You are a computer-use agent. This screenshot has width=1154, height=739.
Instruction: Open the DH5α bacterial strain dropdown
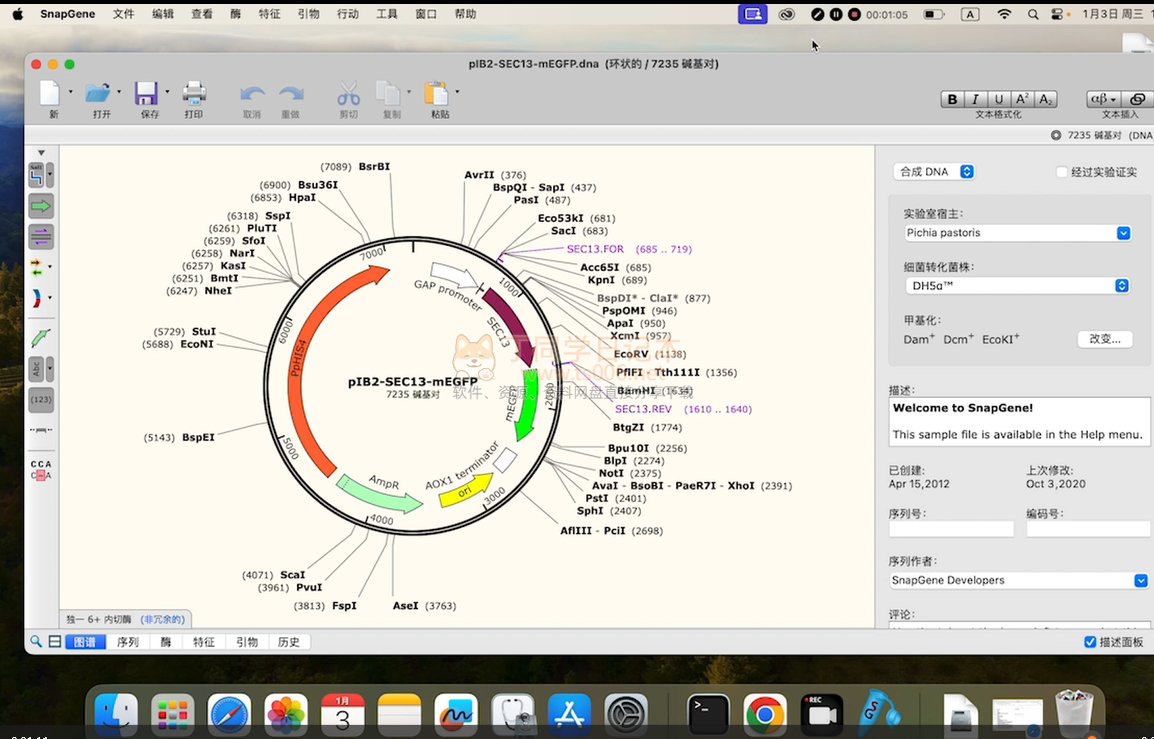pos(1018,286)
